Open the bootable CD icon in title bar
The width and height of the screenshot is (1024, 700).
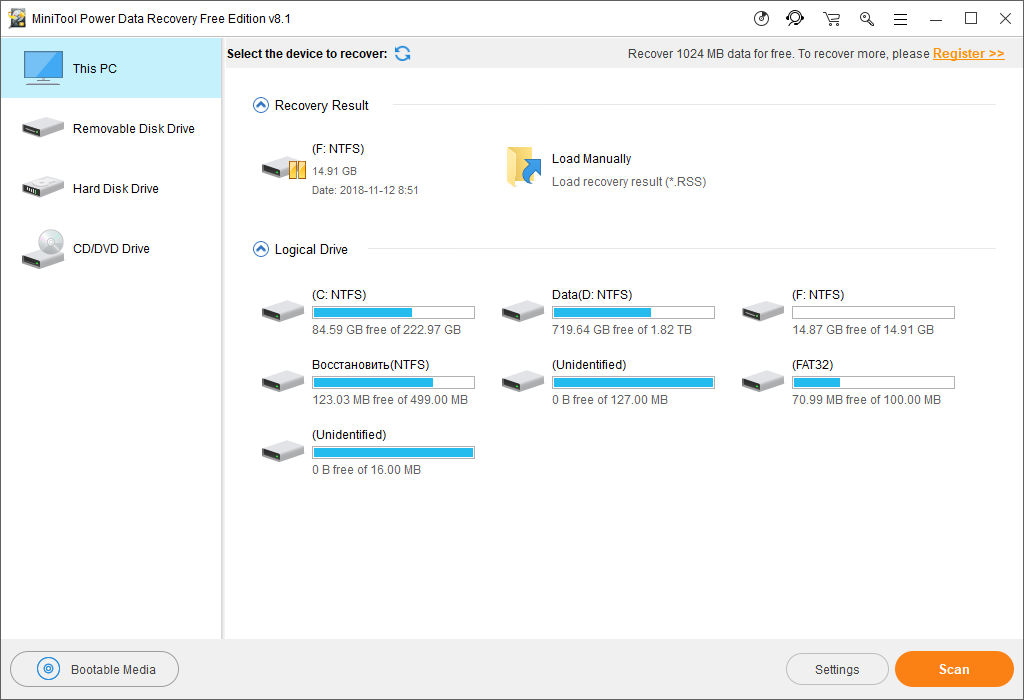(761, 18)
